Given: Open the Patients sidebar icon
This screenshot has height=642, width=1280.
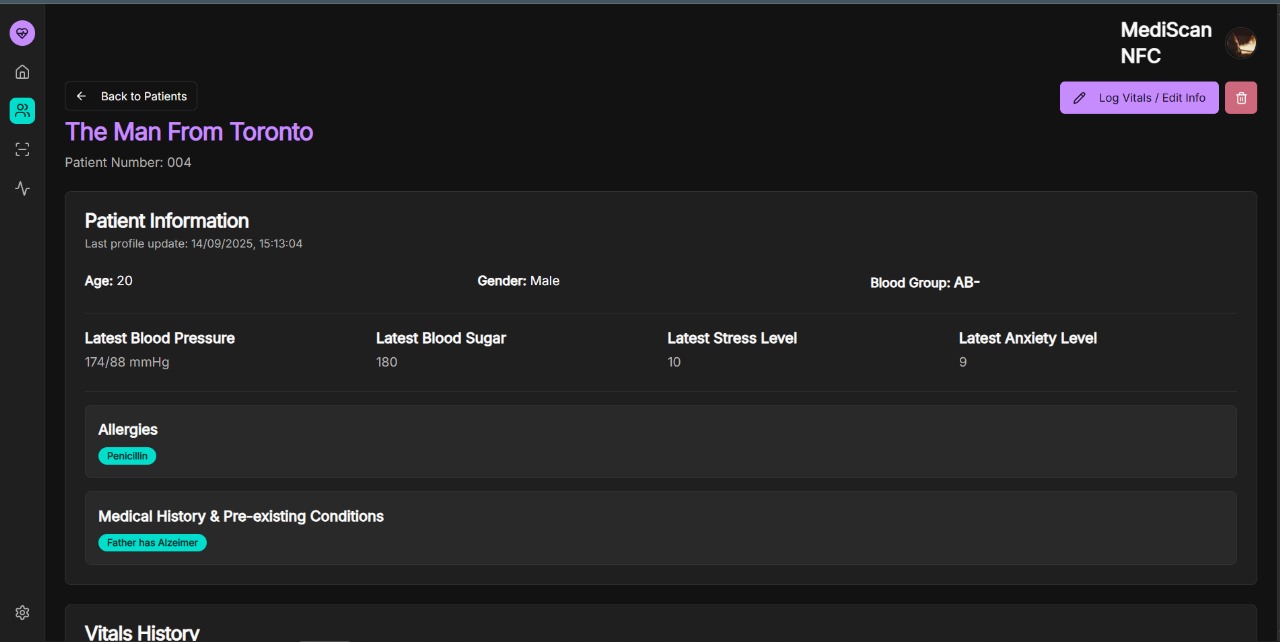Looking at the screenshot, I should (22, 110).
